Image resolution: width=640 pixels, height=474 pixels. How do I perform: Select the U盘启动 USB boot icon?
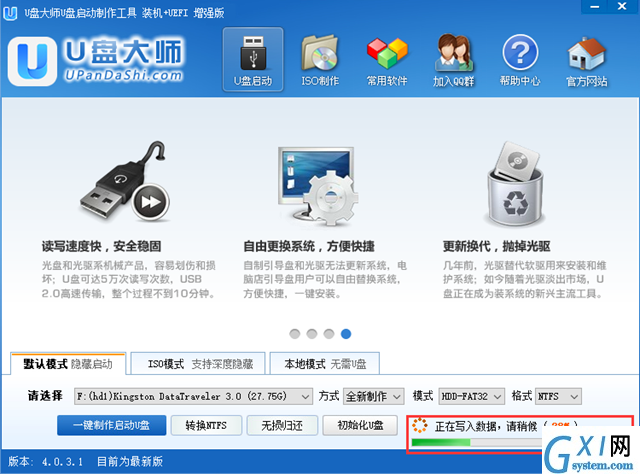click(x=253, y=59)
